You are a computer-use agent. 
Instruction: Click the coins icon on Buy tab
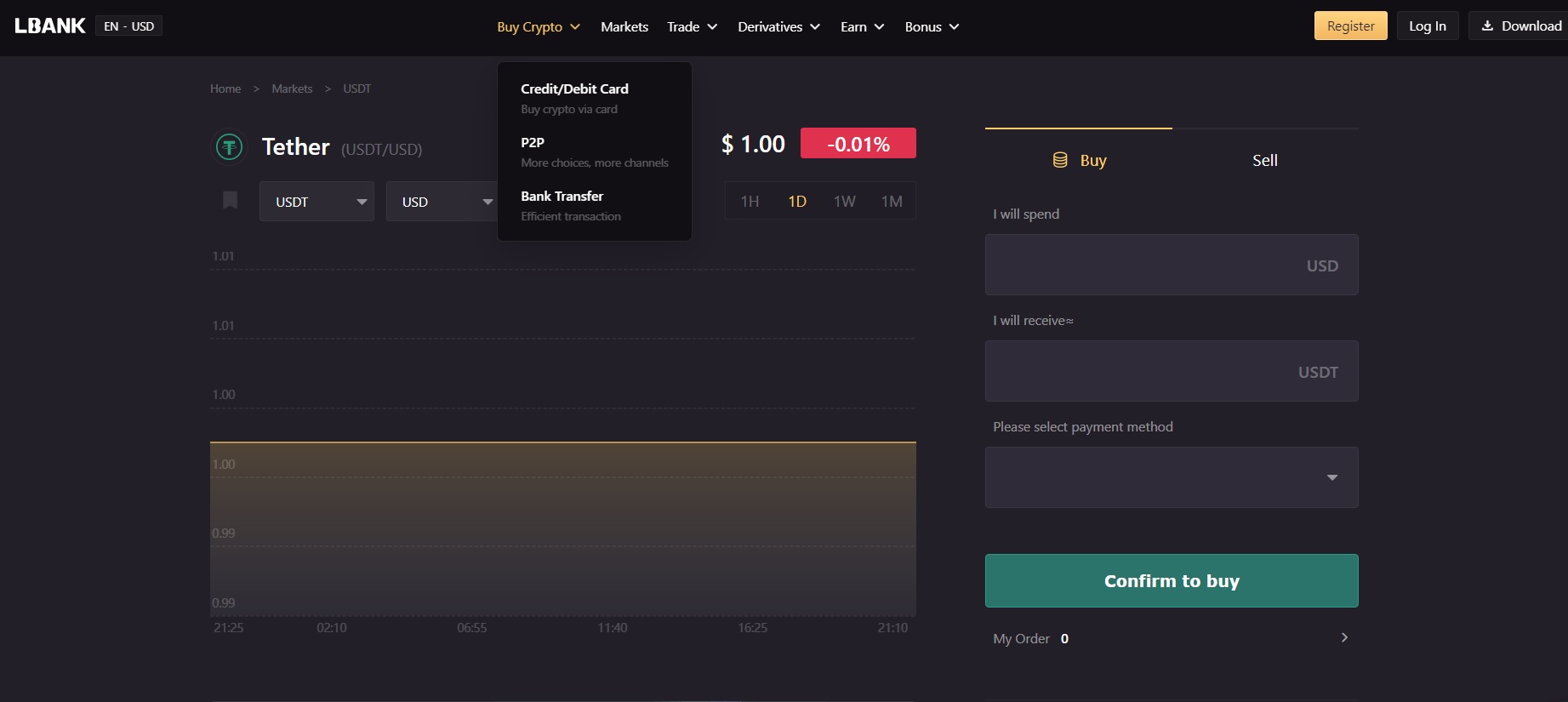click(x=1060, y=160)
